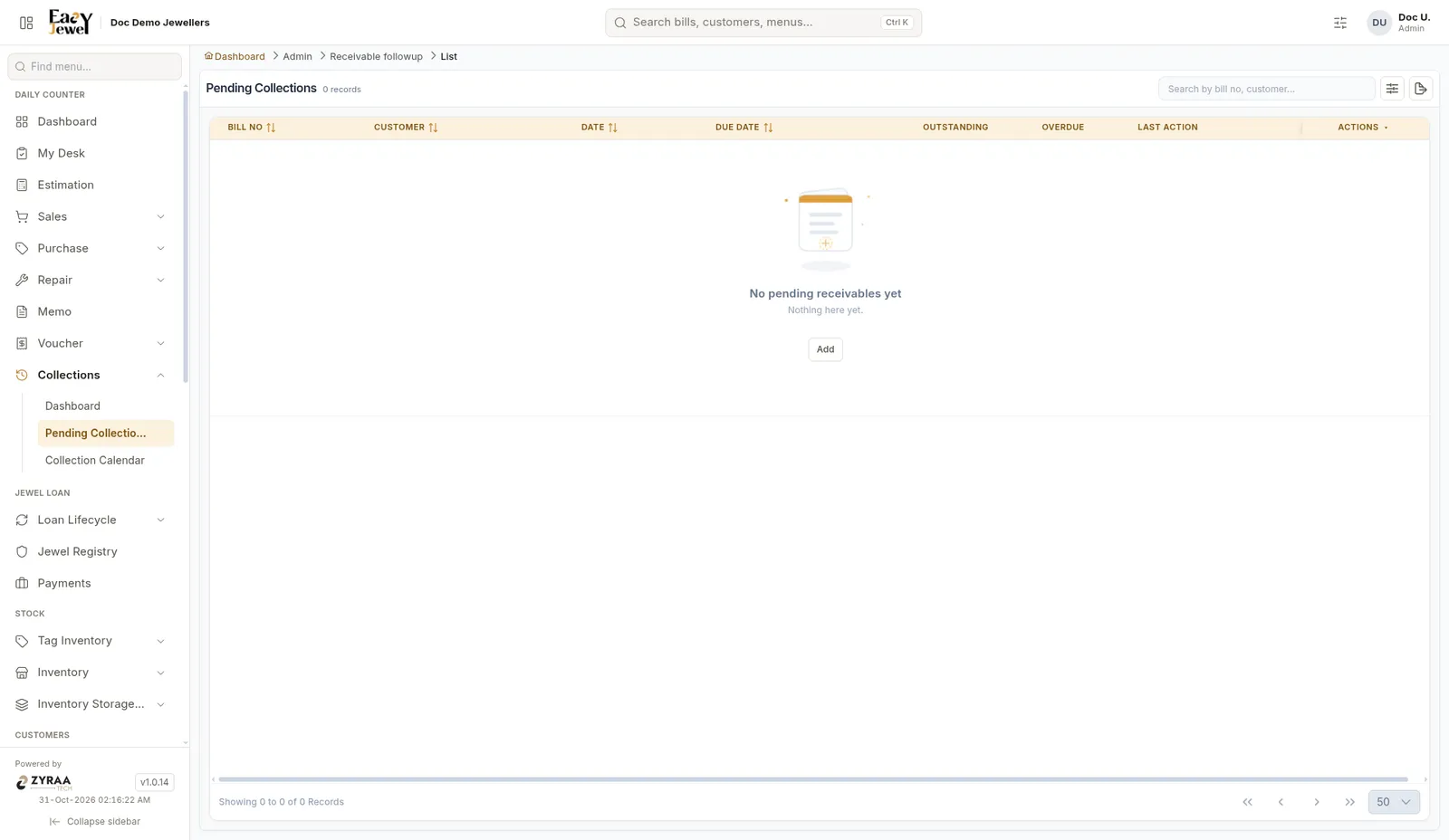Open the settings sliders icon in header

tap(1340, 23)
